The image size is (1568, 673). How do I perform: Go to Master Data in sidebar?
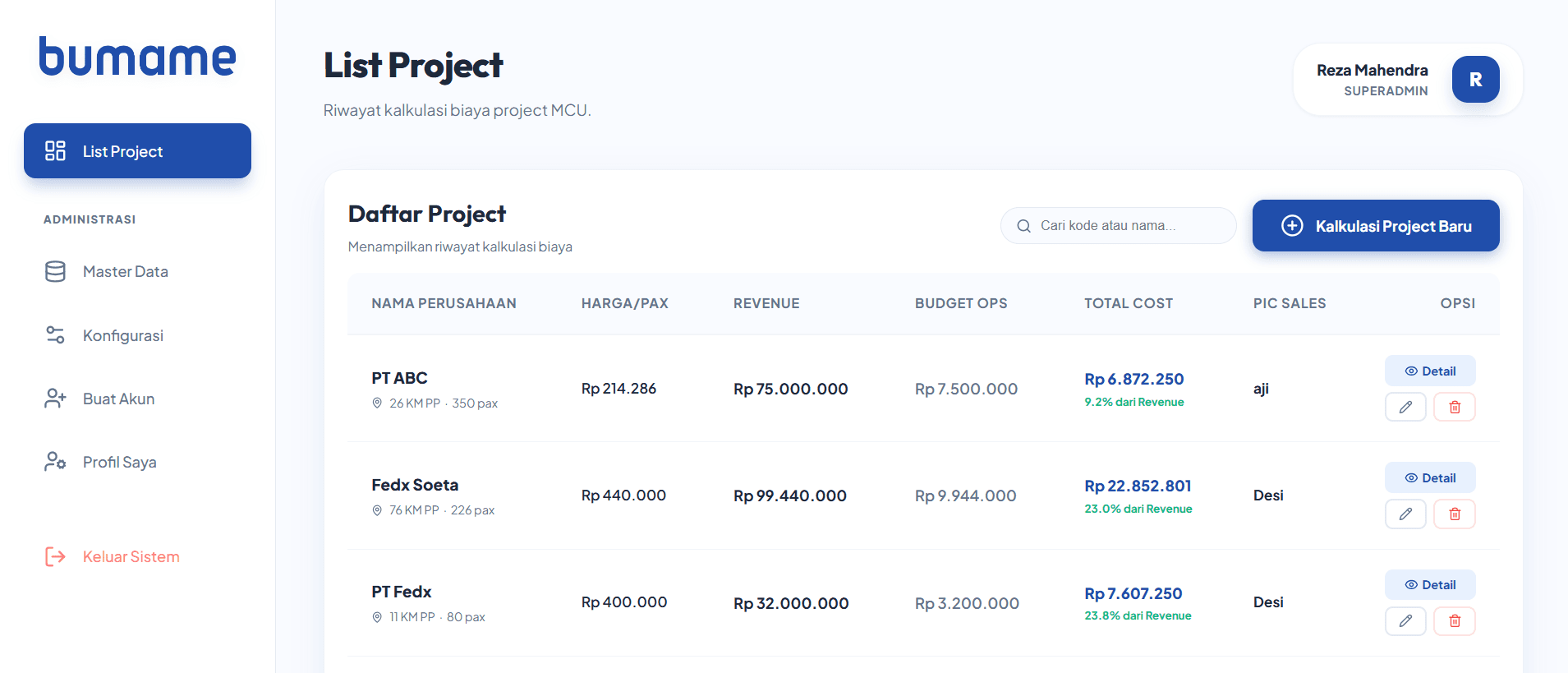coord(137,271)
